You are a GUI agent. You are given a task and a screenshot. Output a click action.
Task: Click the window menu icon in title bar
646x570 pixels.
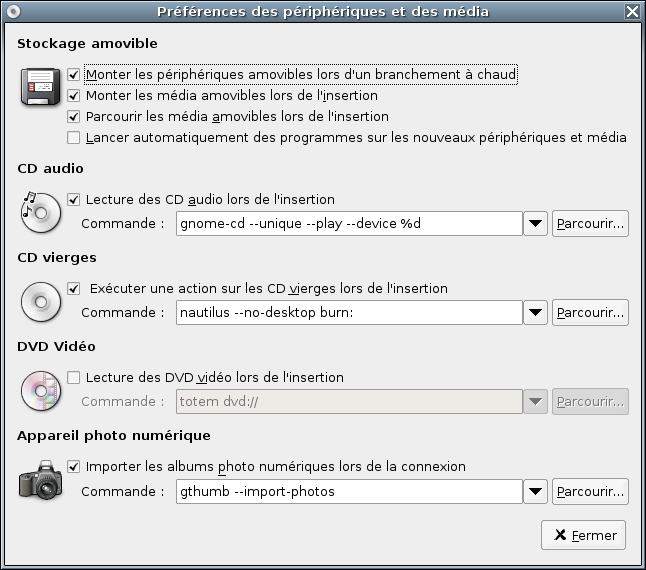pyautogui.click(x=13, y=12)
